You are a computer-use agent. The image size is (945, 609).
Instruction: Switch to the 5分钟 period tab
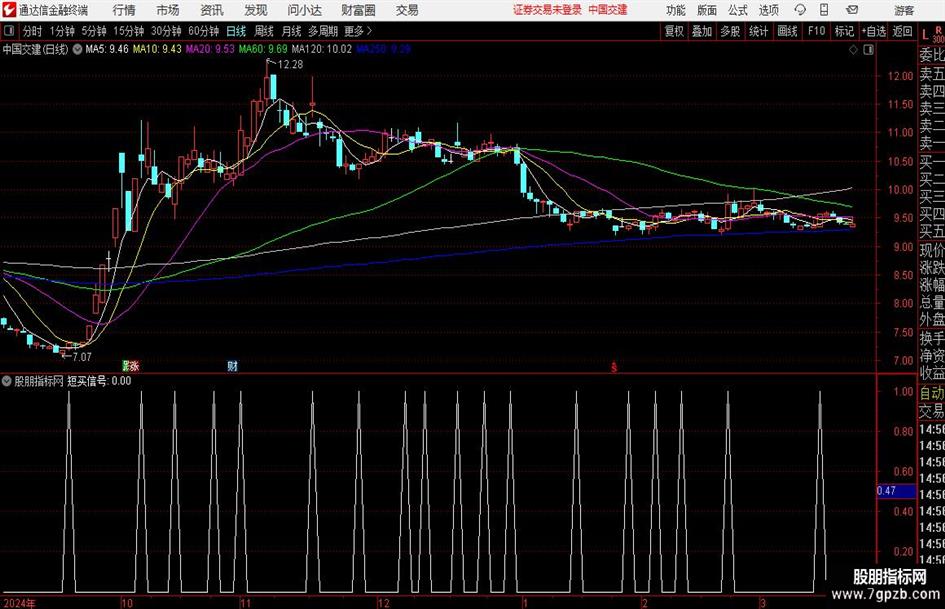point(94,31)
